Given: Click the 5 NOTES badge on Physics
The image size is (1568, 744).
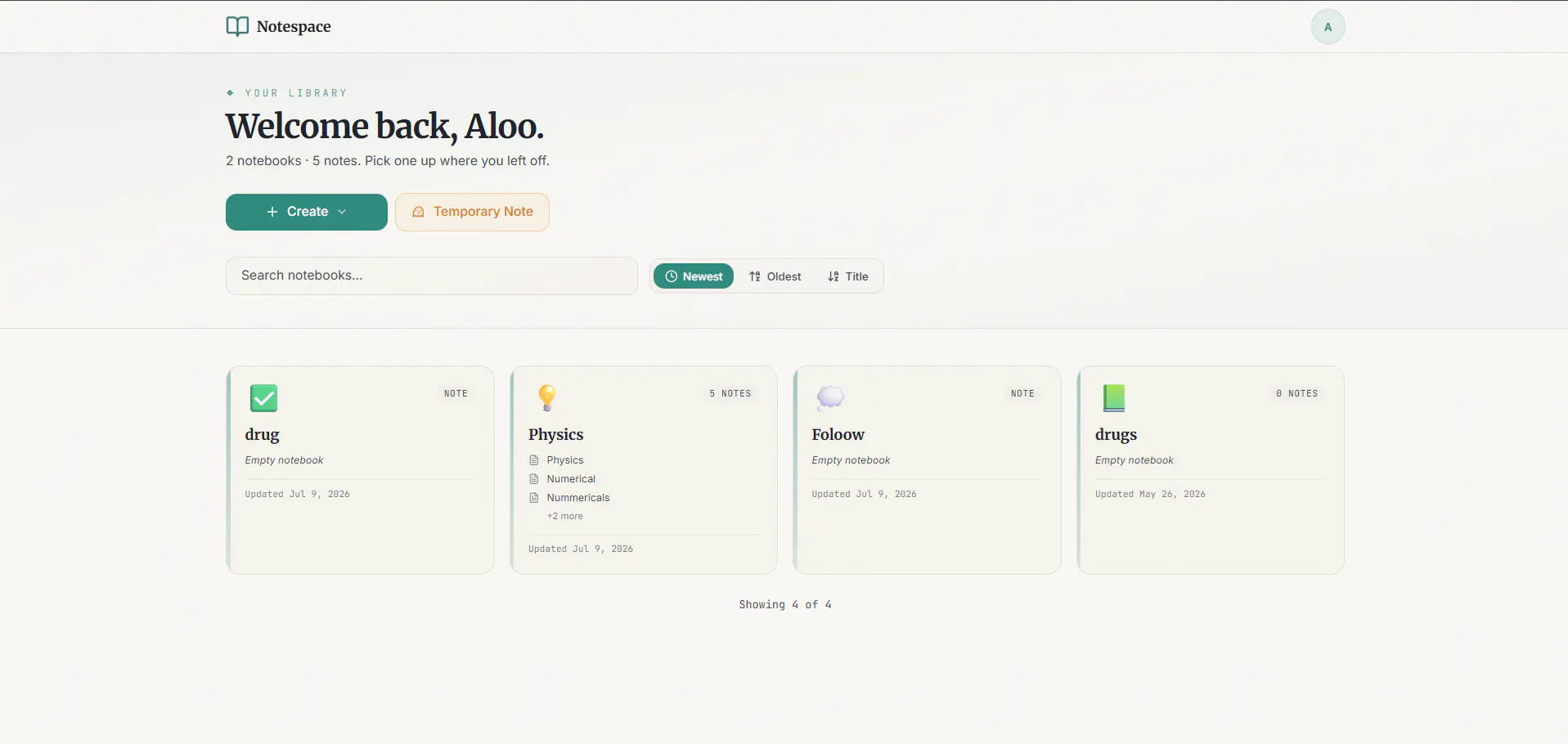Looking at the screenshot, I should [x=730, y=393].
